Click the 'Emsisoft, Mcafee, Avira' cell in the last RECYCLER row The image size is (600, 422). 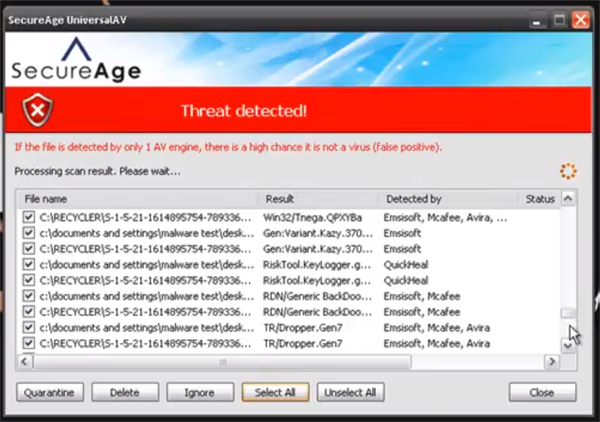pos(437,343)
